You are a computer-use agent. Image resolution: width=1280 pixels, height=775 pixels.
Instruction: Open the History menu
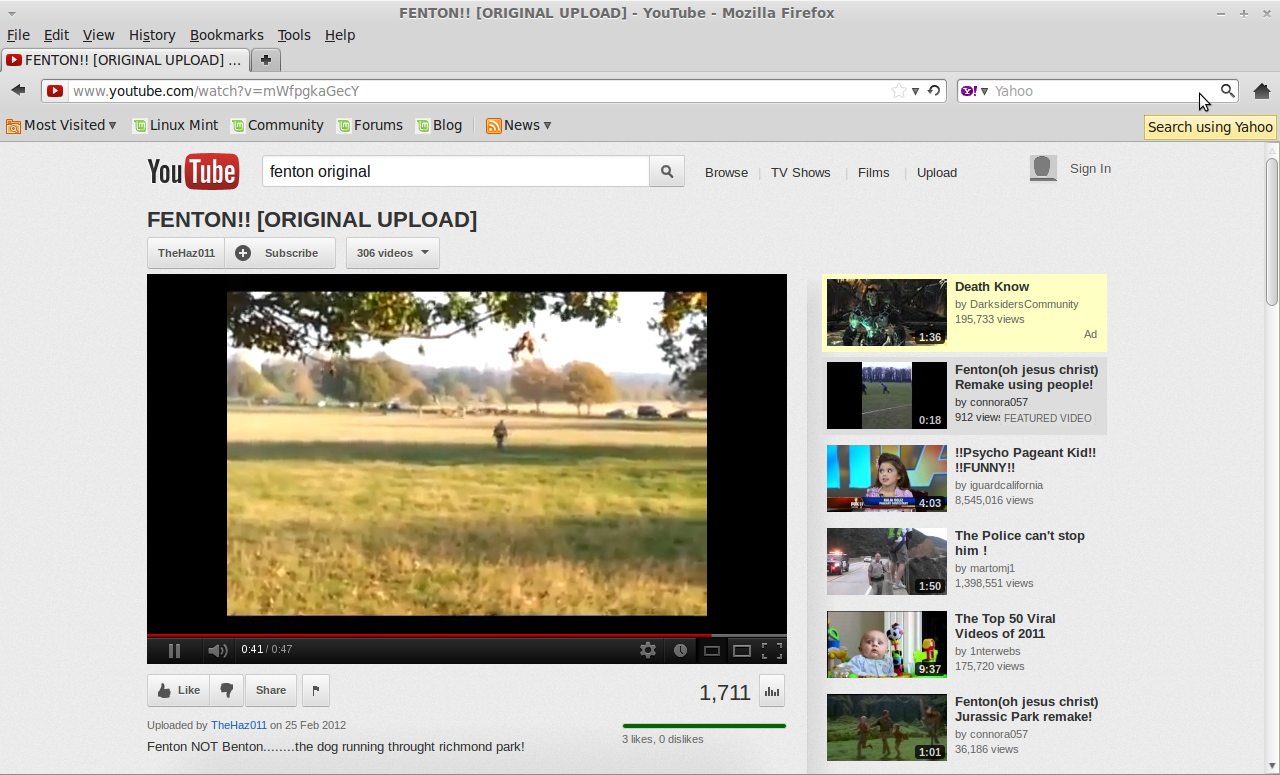point(152,35)
